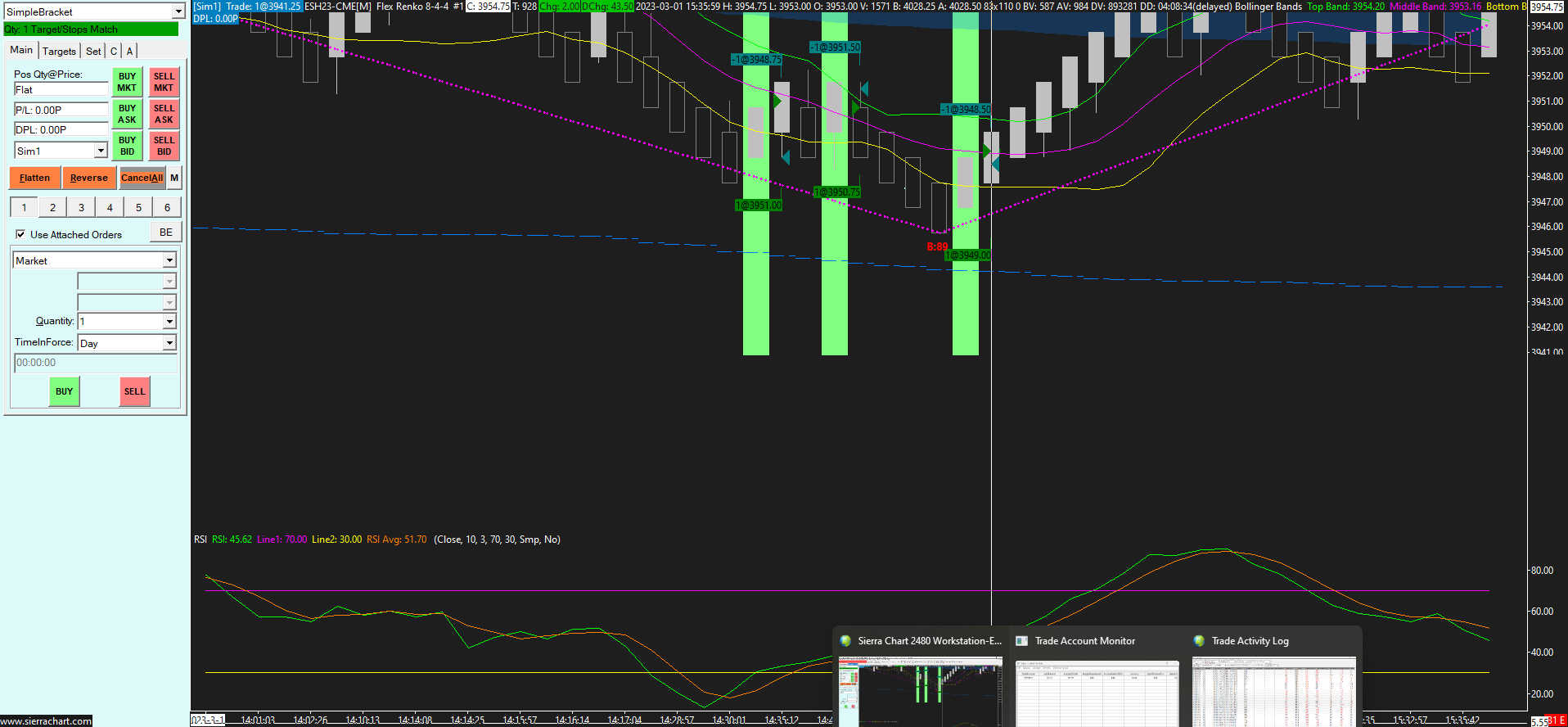Click the RSI Avg: 51.70 label
The height and width of the screenshot is (727, 1568).
397,540
